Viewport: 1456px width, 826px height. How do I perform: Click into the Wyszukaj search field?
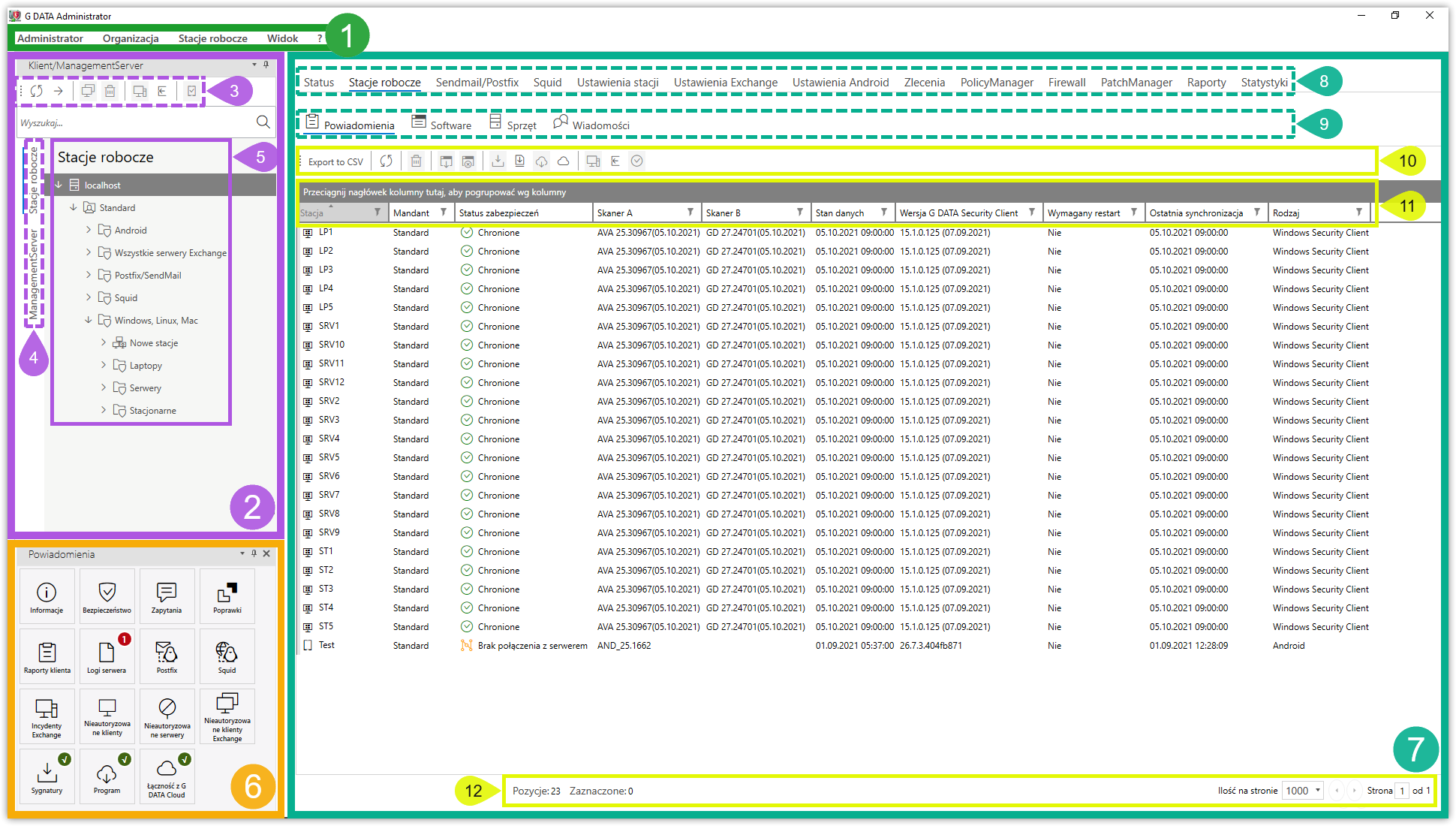tap(135, 122)
